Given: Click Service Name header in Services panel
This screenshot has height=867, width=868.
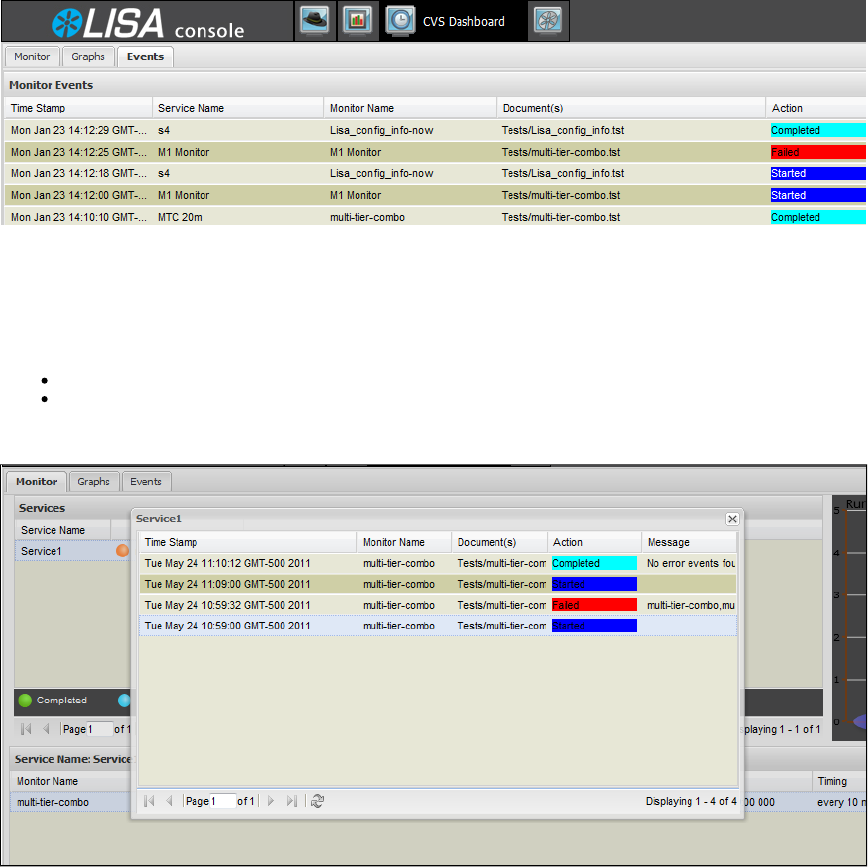Looking at the screenshot, I should pos(63,530).
